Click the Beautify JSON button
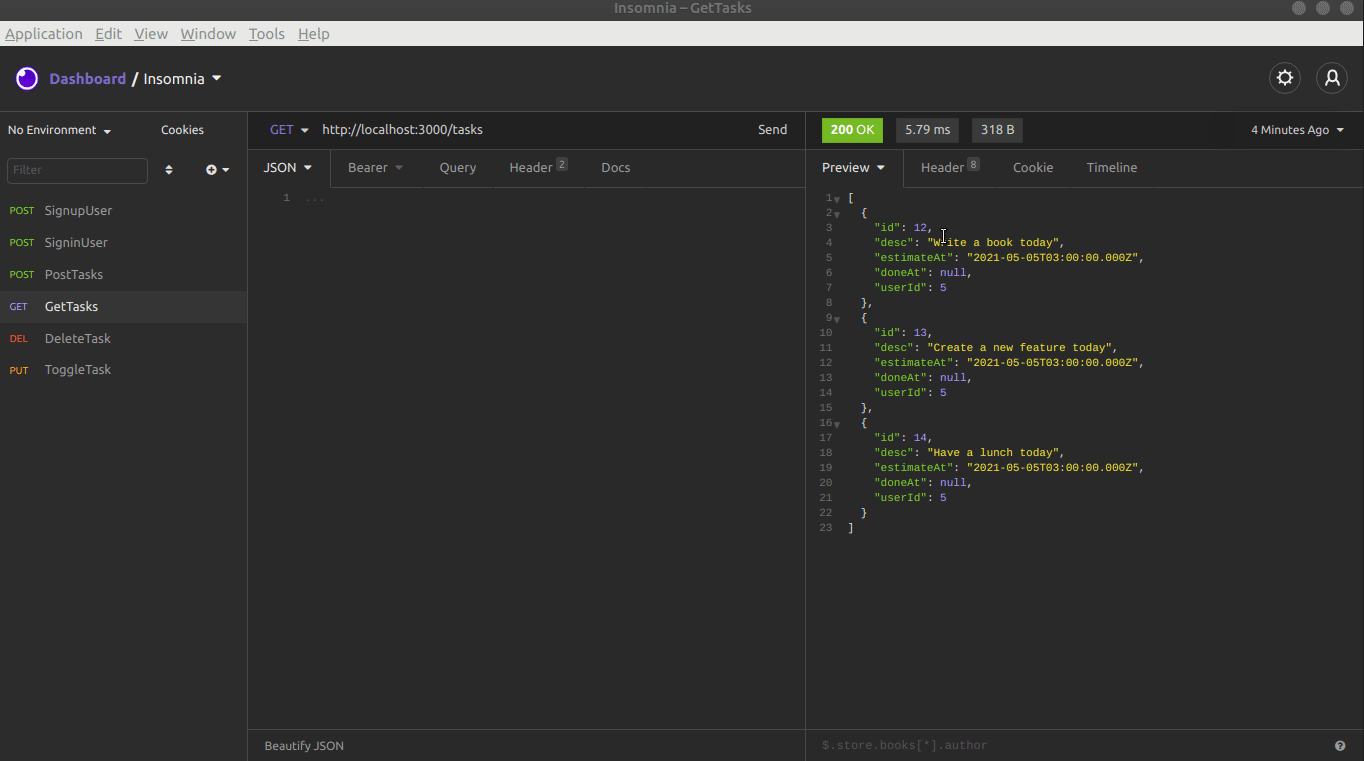Screen dimensions: 1364x761 point(303,745)
